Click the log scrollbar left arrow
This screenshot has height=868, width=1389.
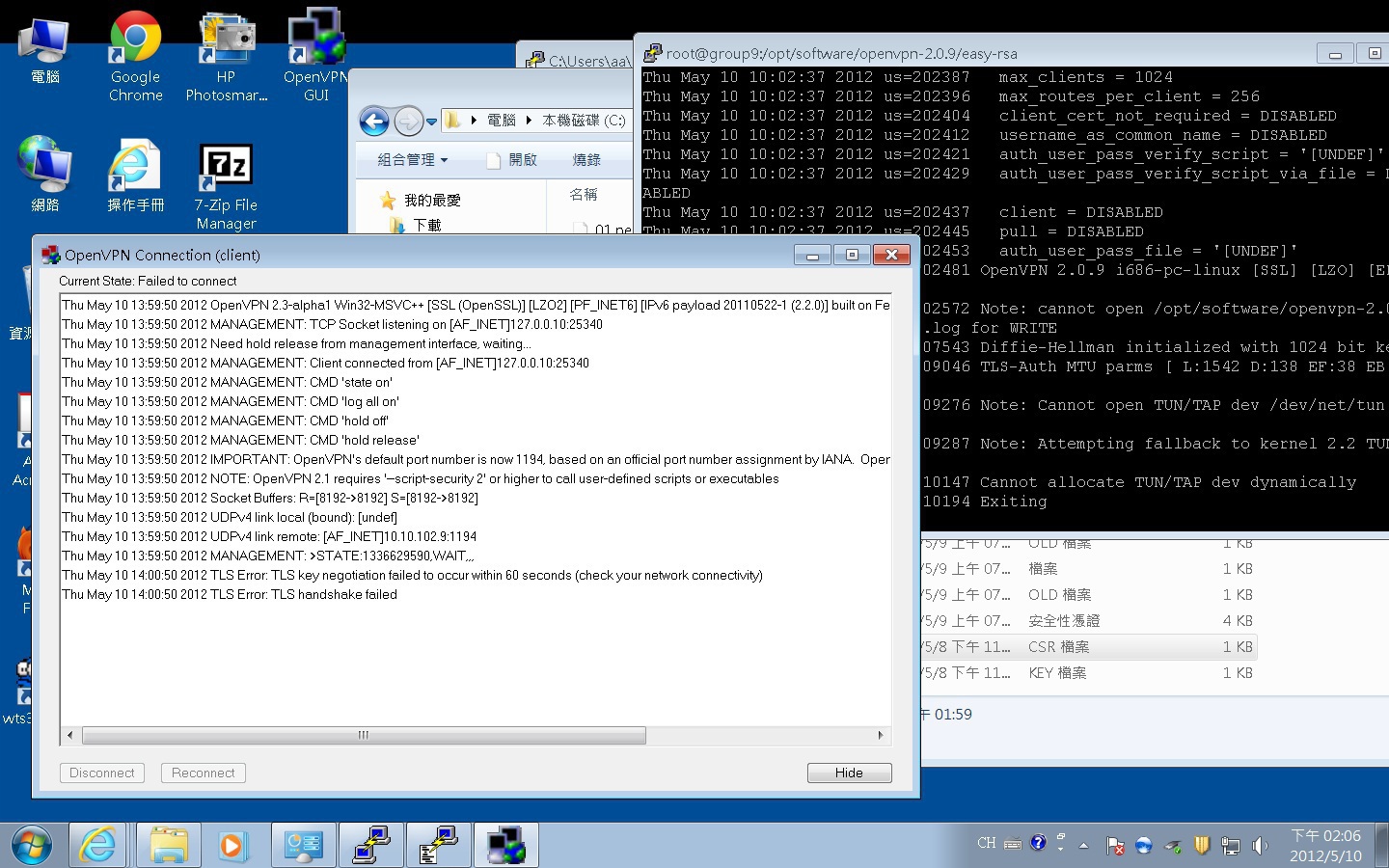[x=69, y=735]
